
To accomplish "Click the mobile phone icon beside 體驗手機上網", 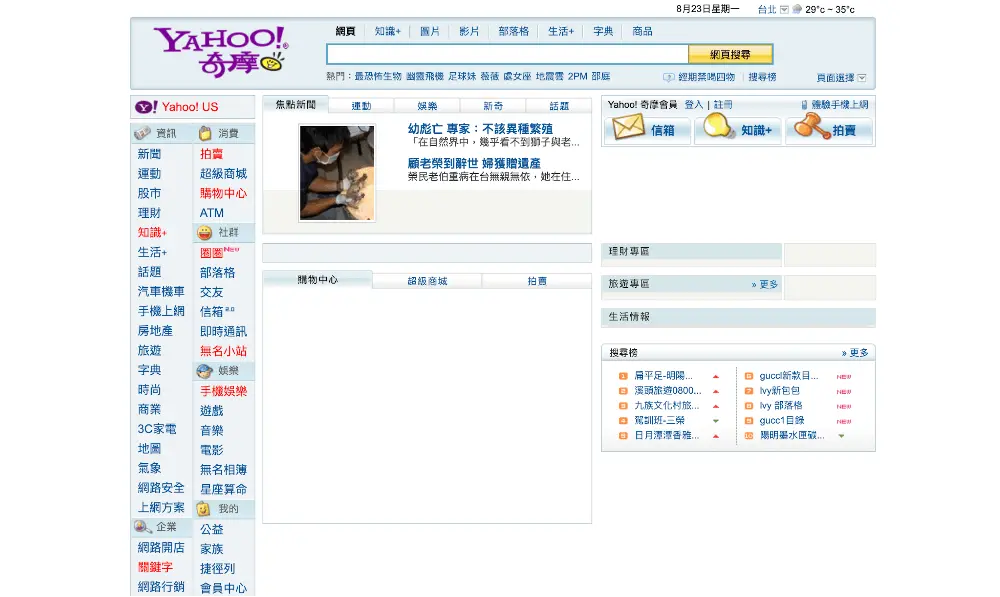I will click(804, 105).
